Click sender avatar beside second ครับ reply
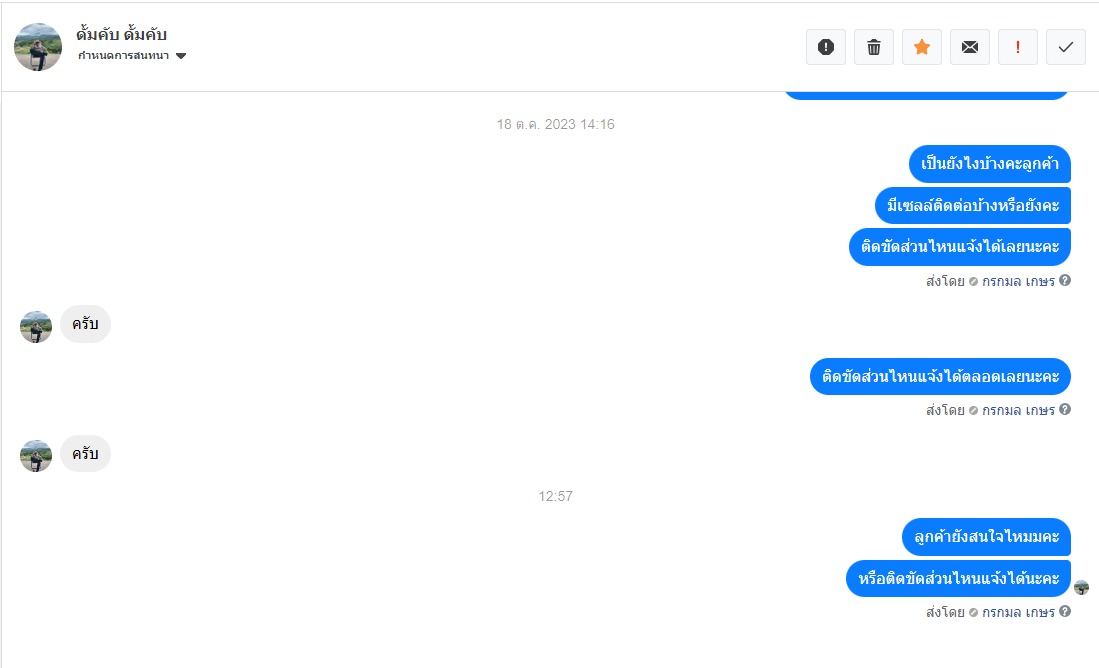Viewport: 1099px width, 668px height. click(36, 456)
